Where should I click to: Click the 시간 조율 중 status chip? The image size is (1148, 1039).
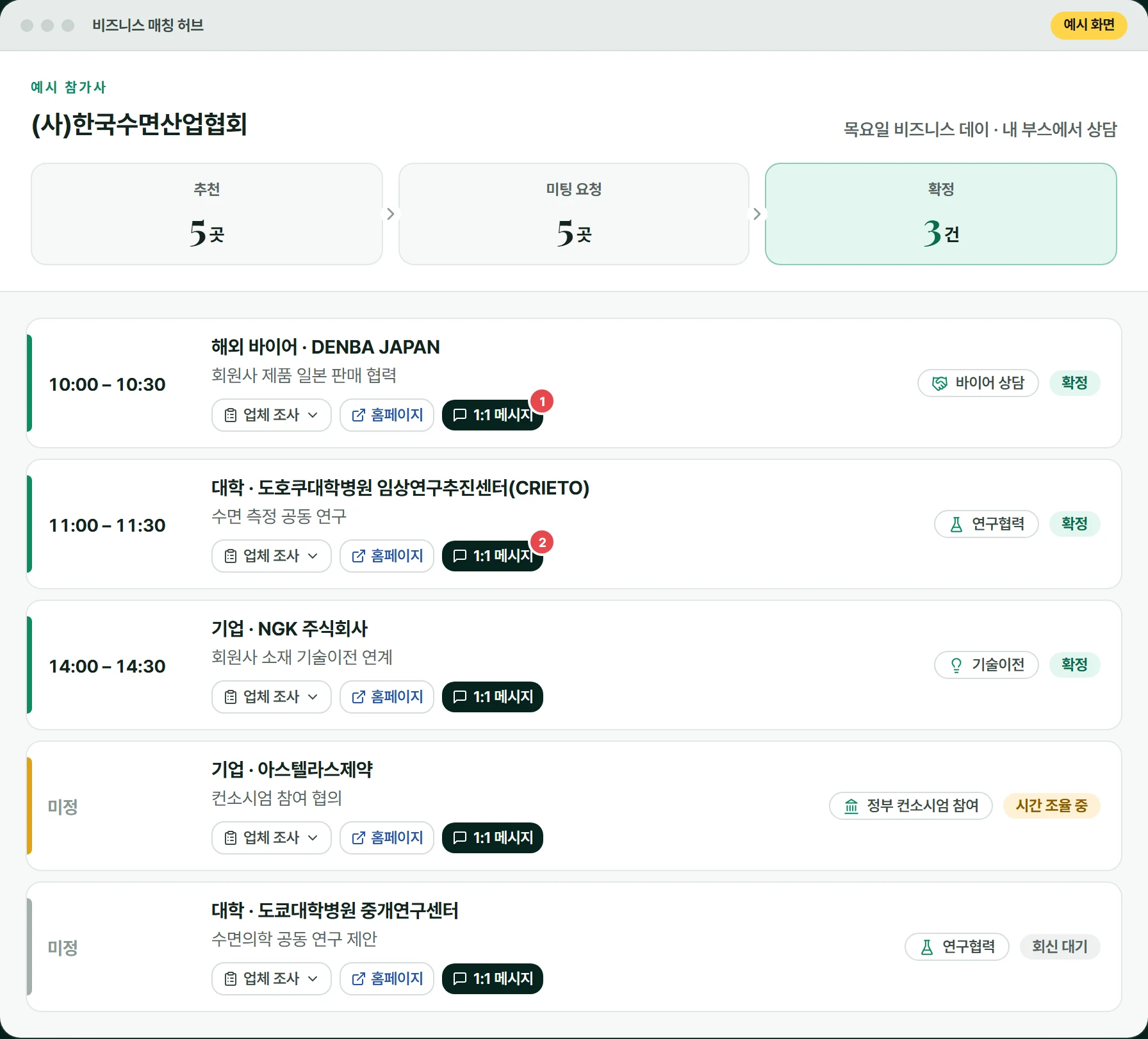coord(1051,806)
